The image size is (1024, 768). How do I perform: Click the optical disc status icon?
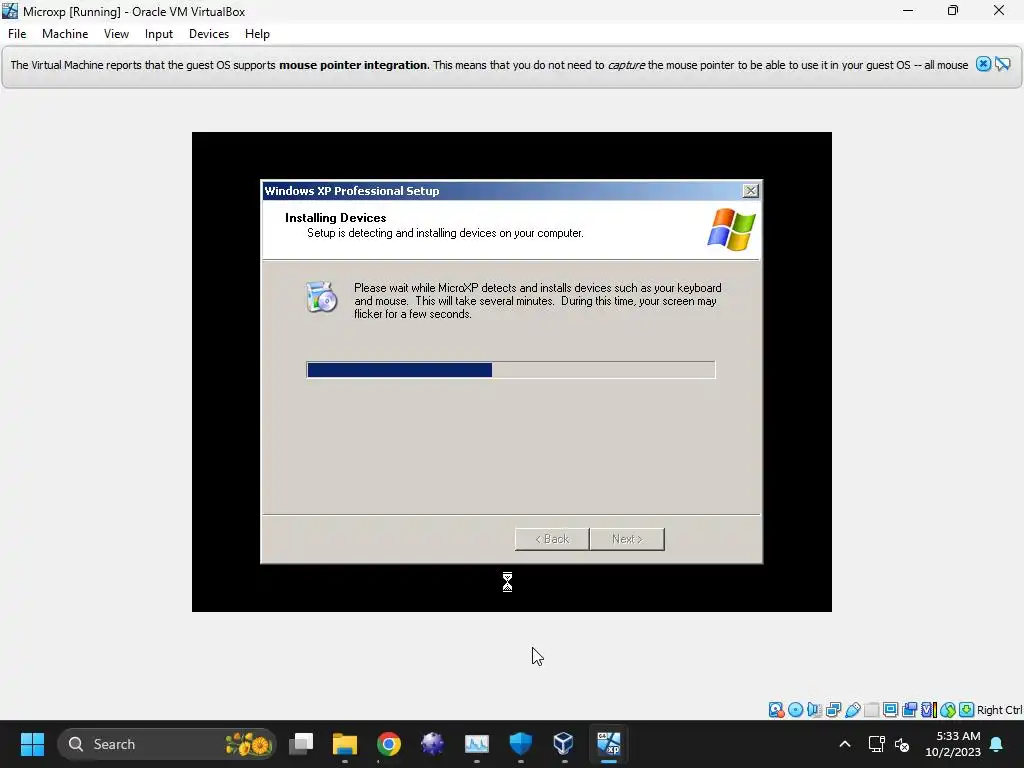click(795, 710)
